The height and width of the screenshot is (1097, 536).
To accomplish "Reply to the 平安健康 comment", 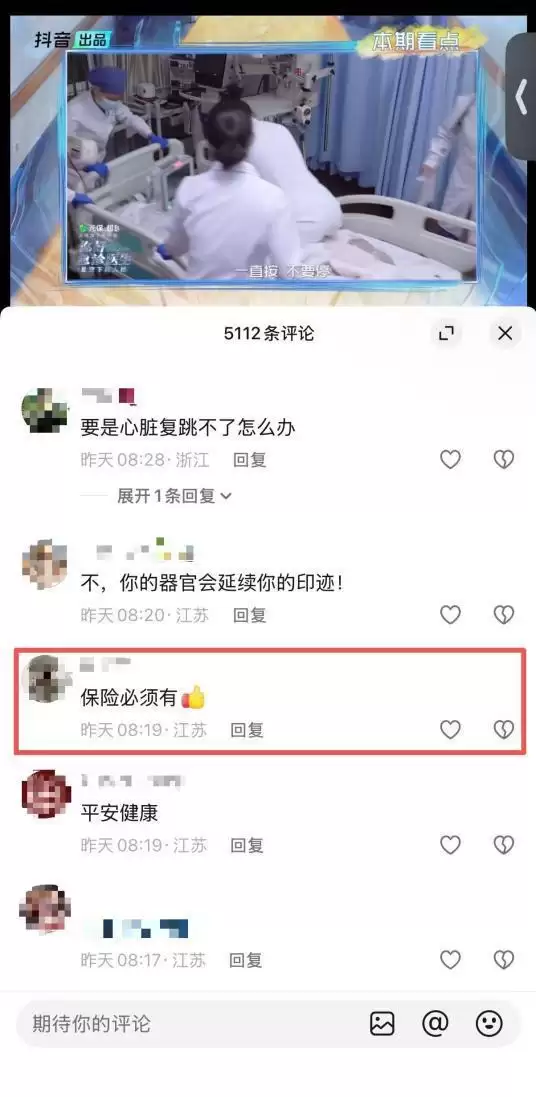I will 247,844.
